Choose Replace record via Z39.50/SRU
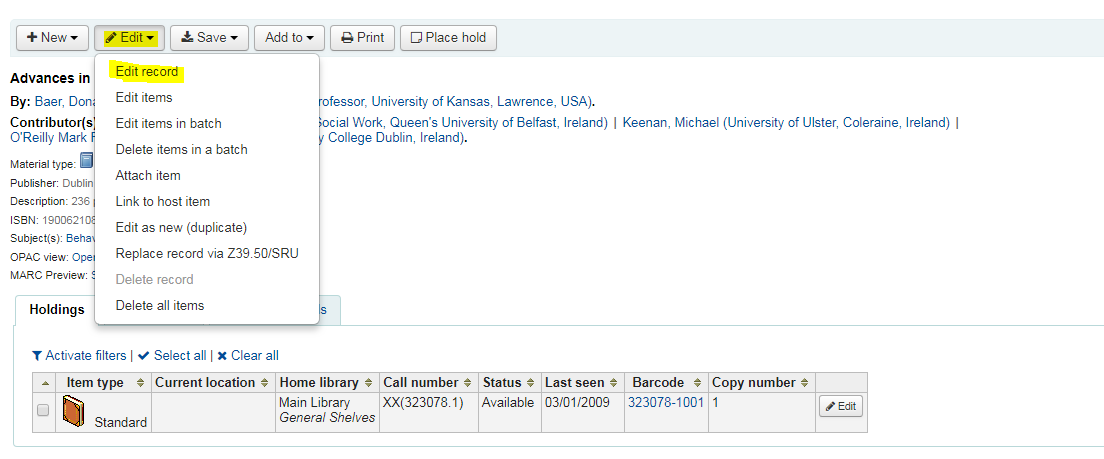Viewport: 1104px width, 459px height. [x=207, y=253]
